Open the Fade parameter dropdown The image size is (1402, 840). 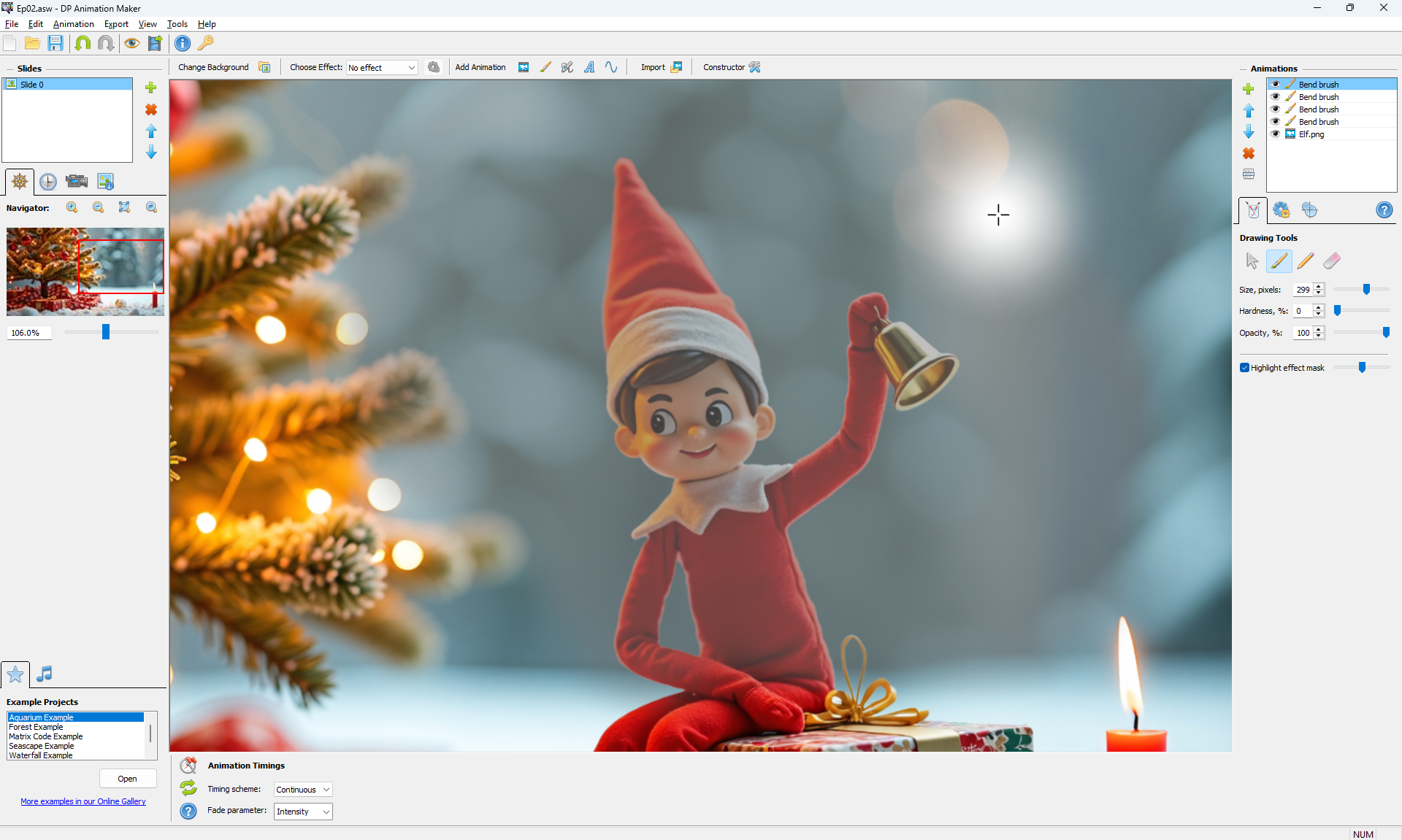(303, 812)
